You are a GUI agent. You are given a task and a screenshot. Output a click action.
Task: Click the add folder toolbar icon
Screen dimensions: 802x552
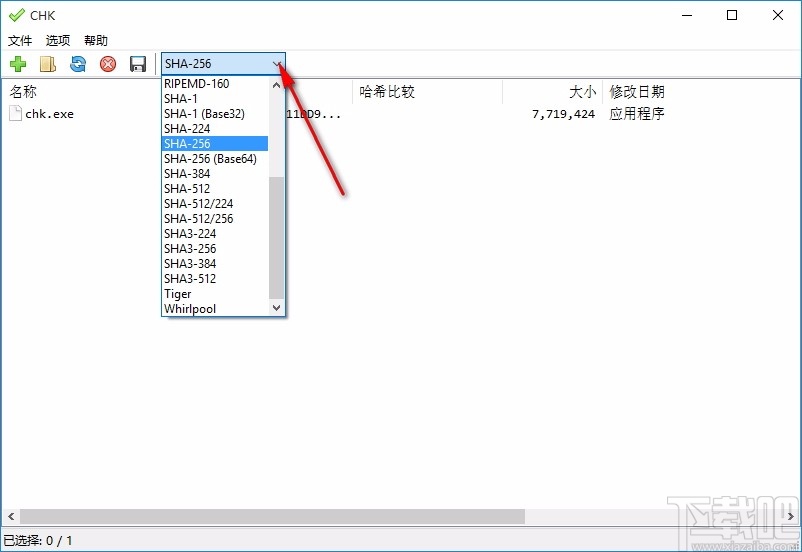coord(48,64)
